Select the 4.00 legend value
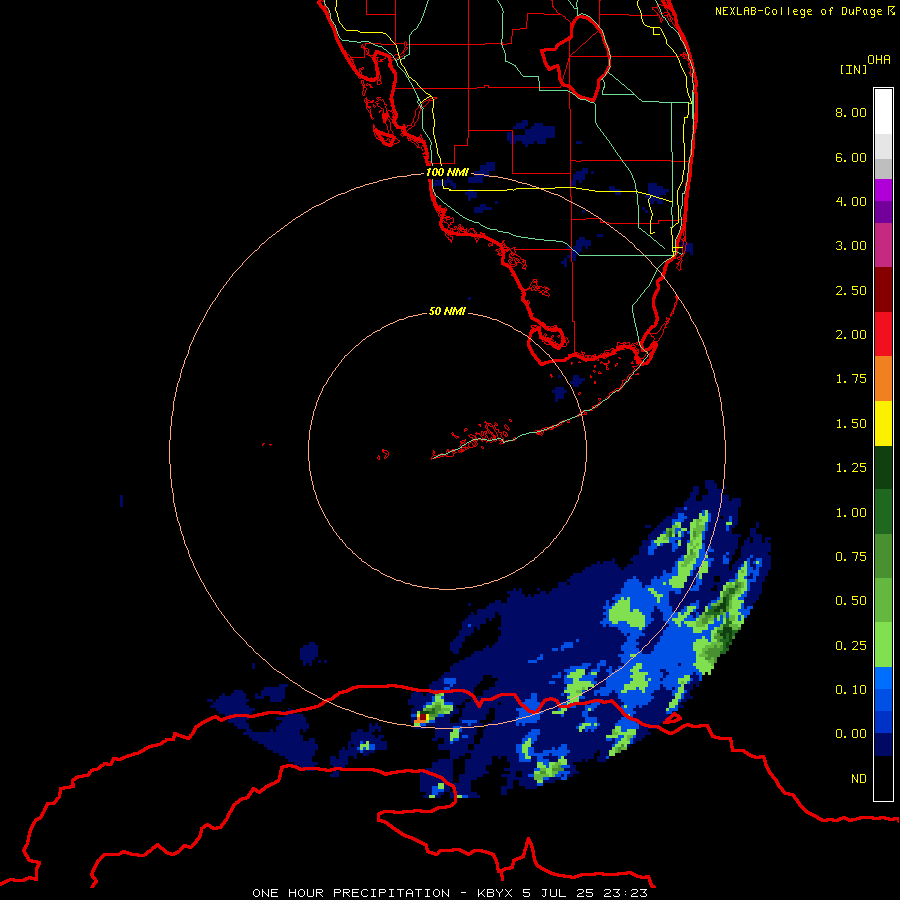The height and width of the screenshot is (900, 900). click(x=851, y=201)
